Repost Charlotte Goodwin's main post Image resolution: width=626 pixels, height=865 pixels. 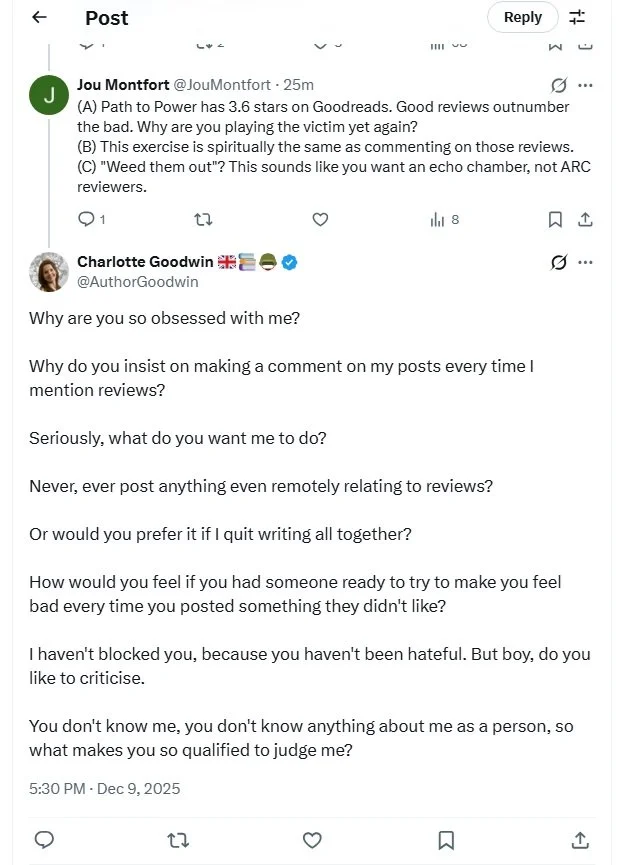178,840
